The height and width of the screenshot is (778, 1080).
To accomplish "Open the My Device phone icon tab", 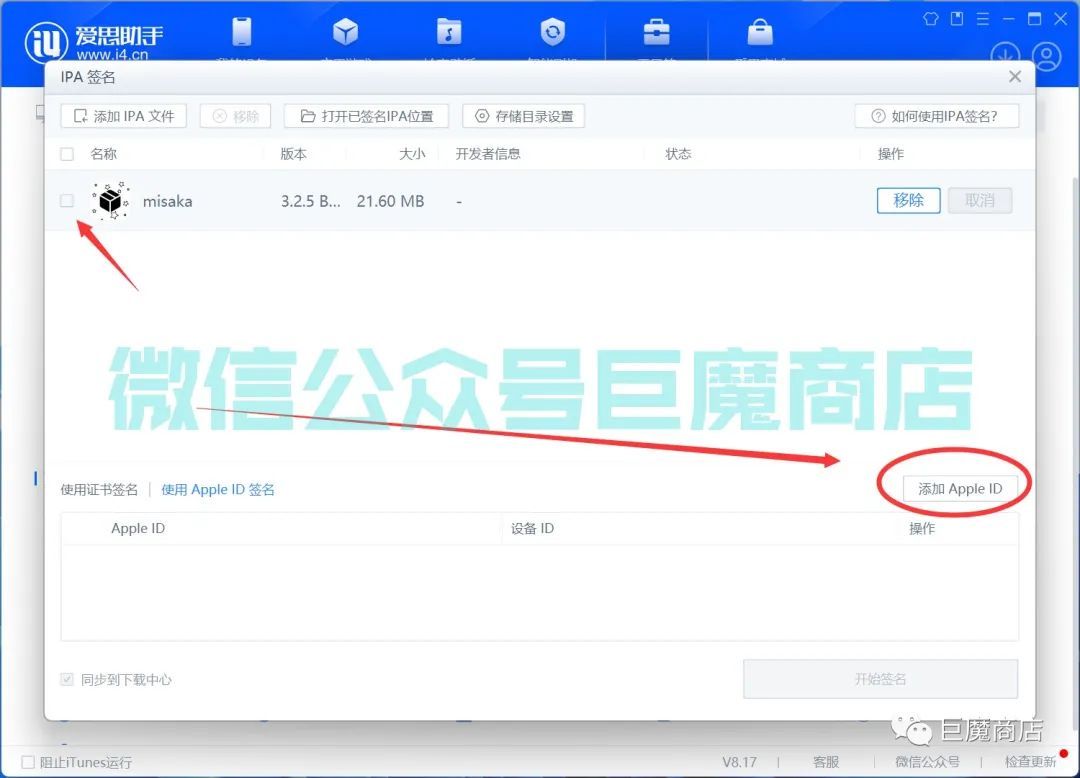I will pos(242,32).
